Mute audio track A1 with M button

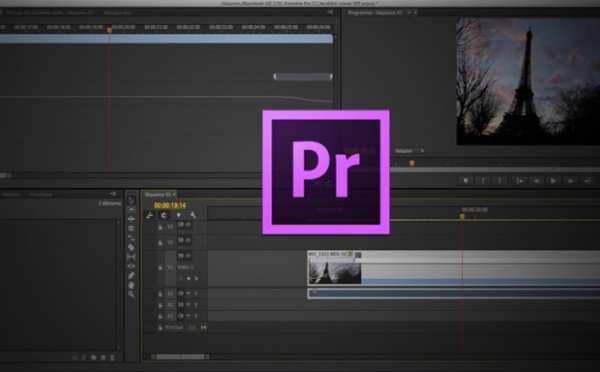coord(188,294)
